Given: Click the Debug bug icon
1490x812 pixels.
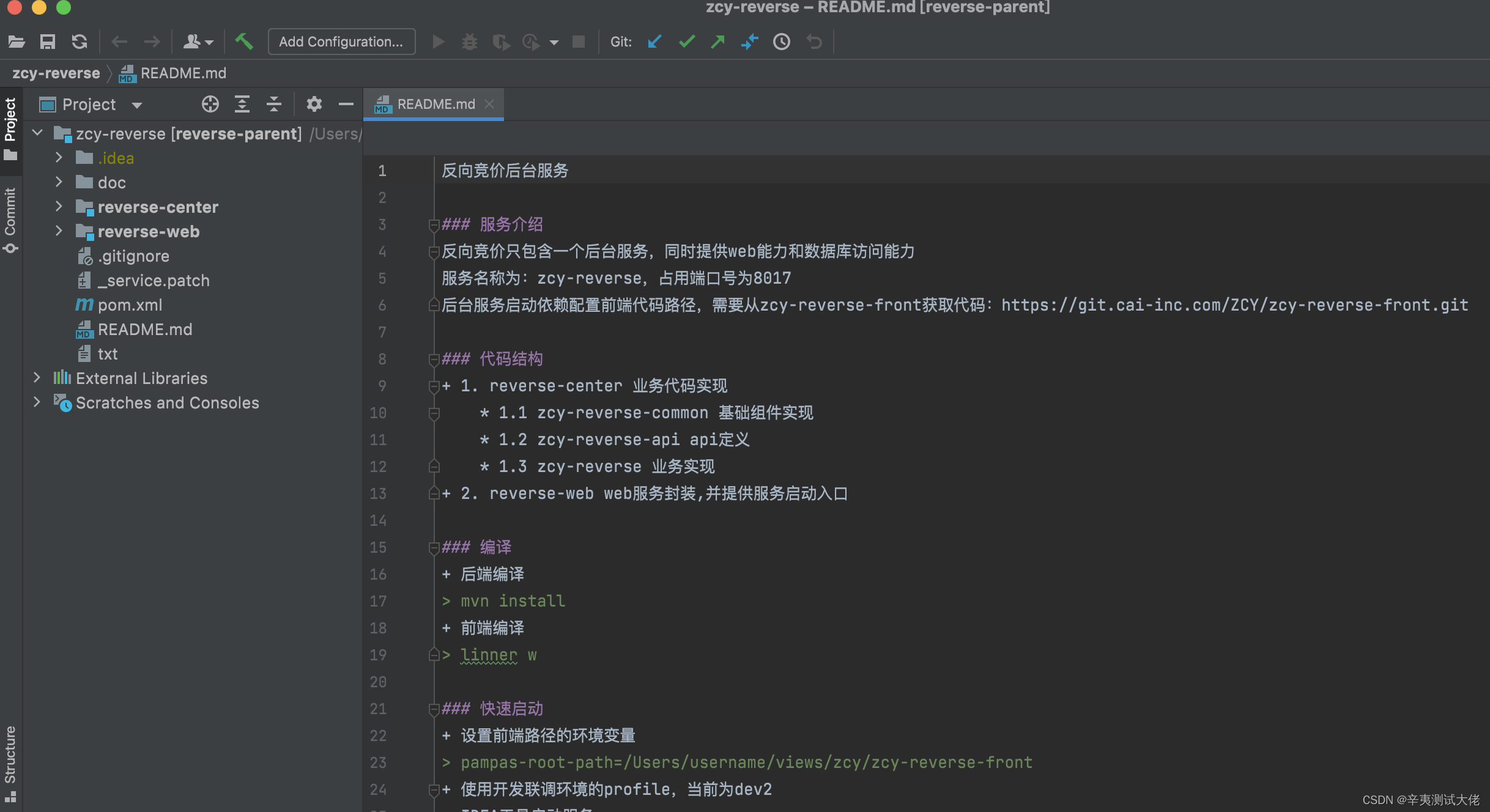Looking at the screenshot, I should pos(470,42).
